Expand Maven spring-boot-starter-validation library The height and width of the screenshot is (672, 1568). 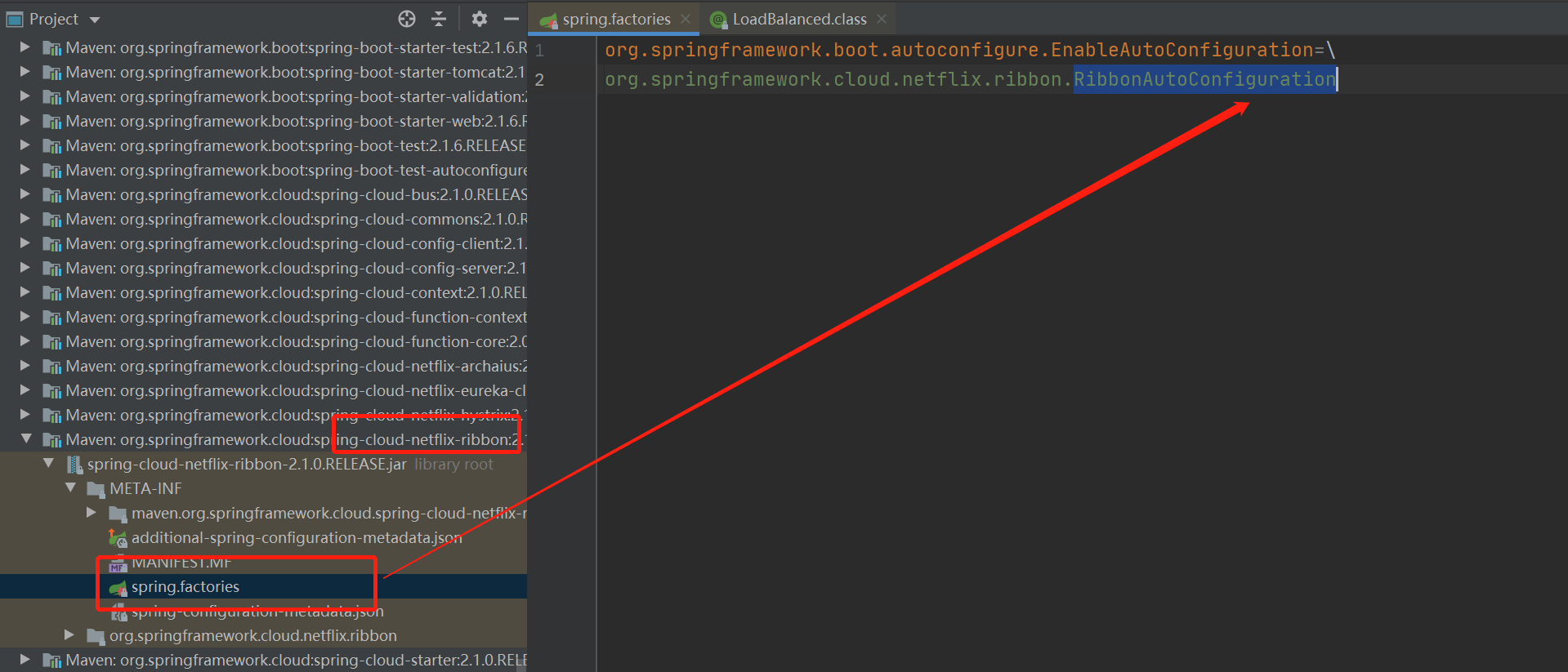(25, 96)
